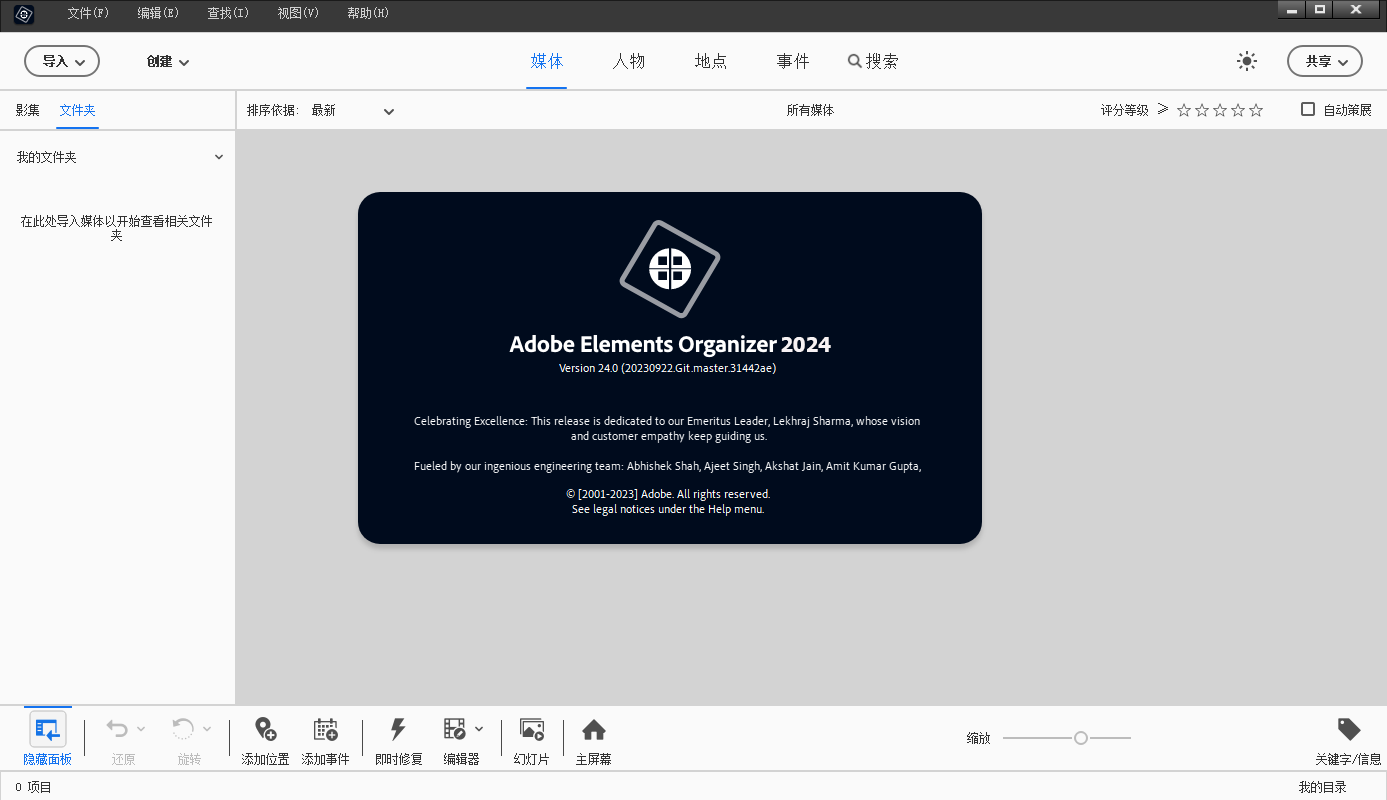Set rating to two stars
1387x800 pixels.
[x=1202, y=110]
